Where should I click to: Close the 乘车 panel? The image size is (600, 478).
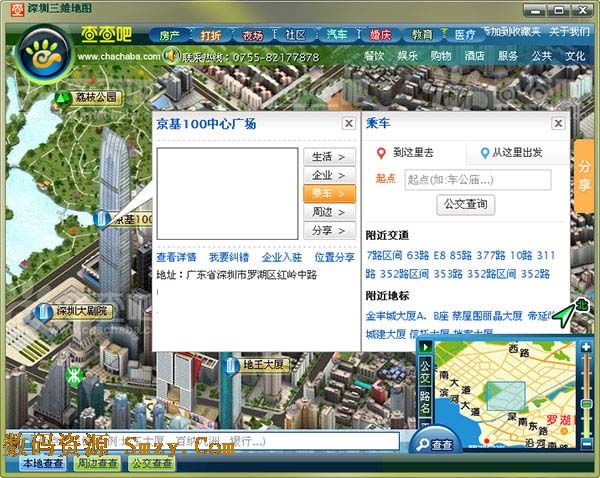click(x=558, y=123)
